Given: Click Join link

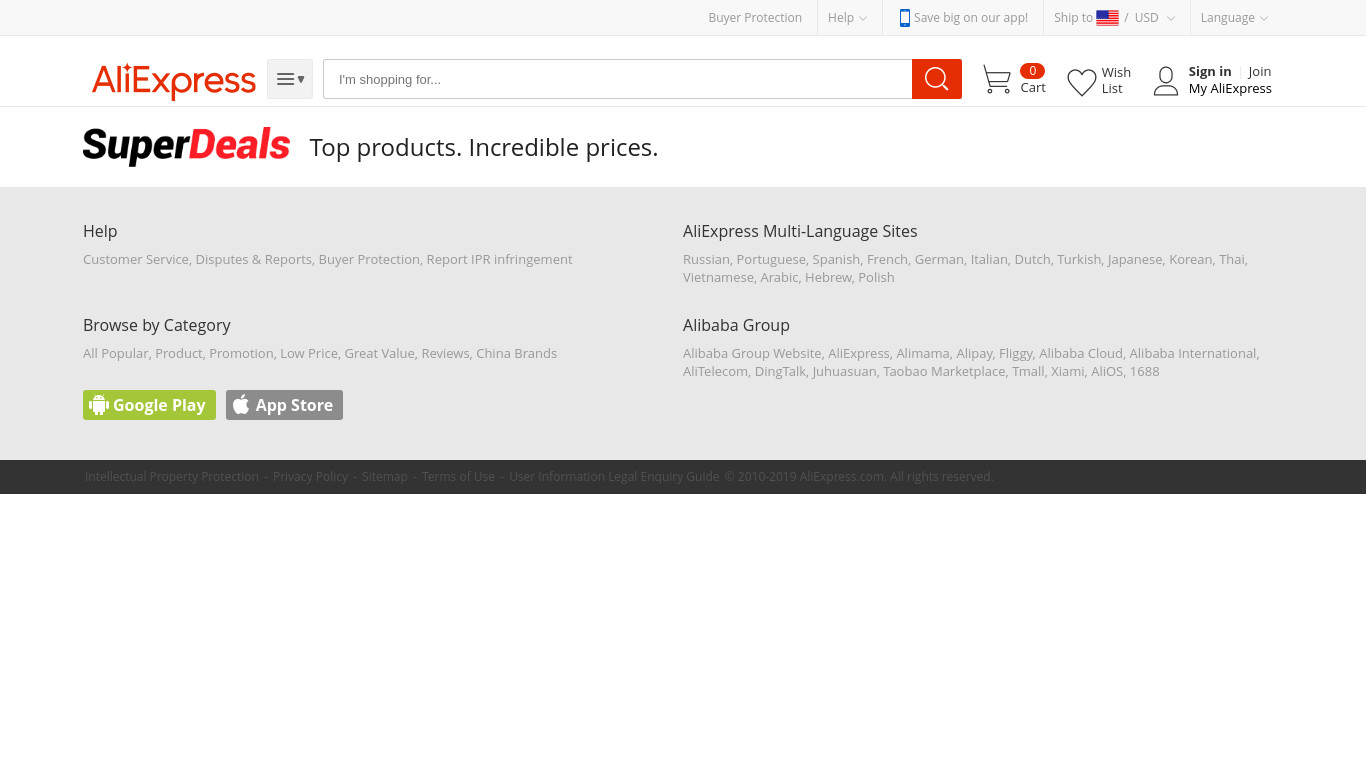Looking at the screenshot, I should click(x=1260, y=71).
